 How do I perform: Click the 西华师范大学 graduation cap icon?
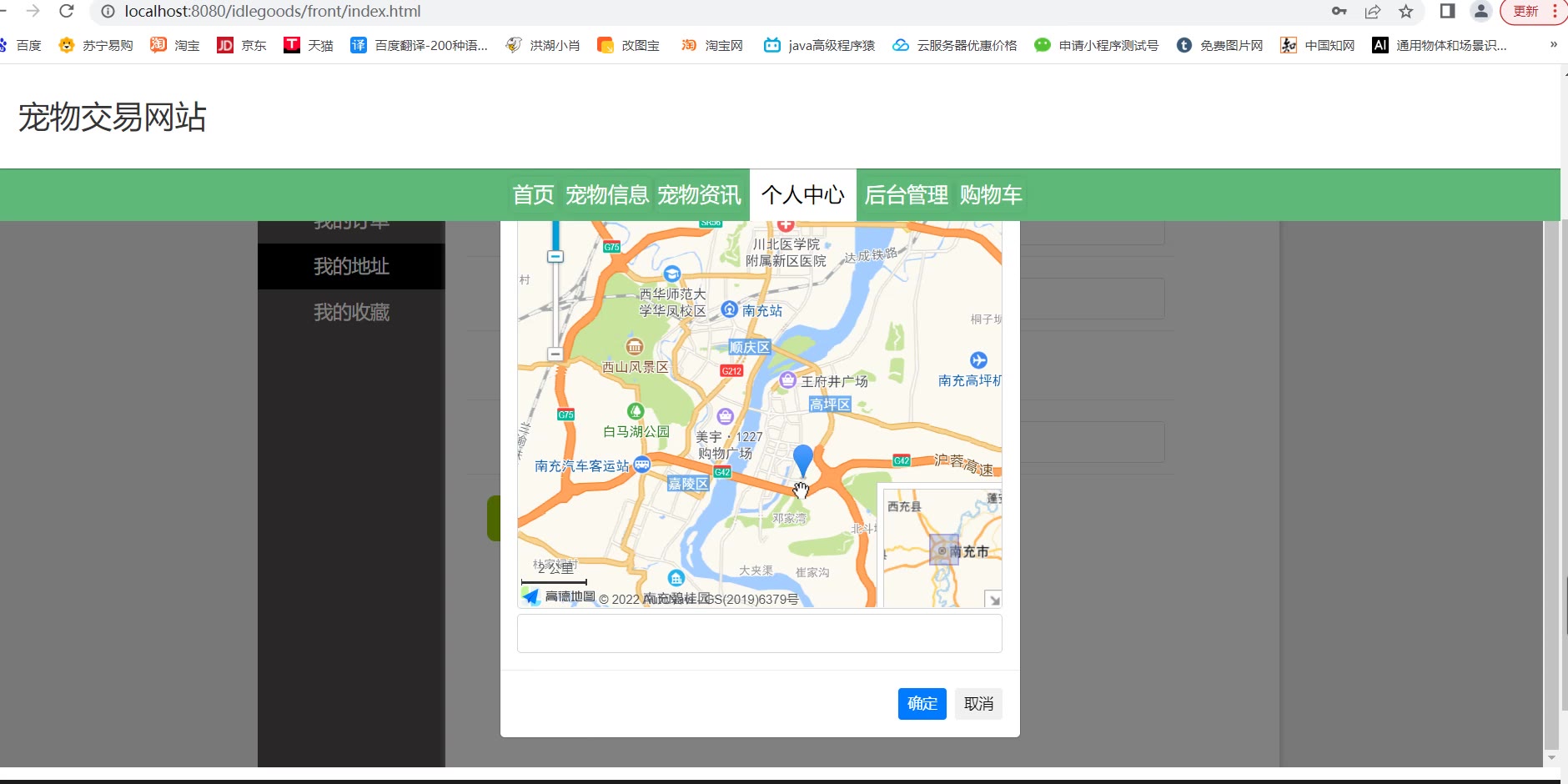tap(672, 274)
